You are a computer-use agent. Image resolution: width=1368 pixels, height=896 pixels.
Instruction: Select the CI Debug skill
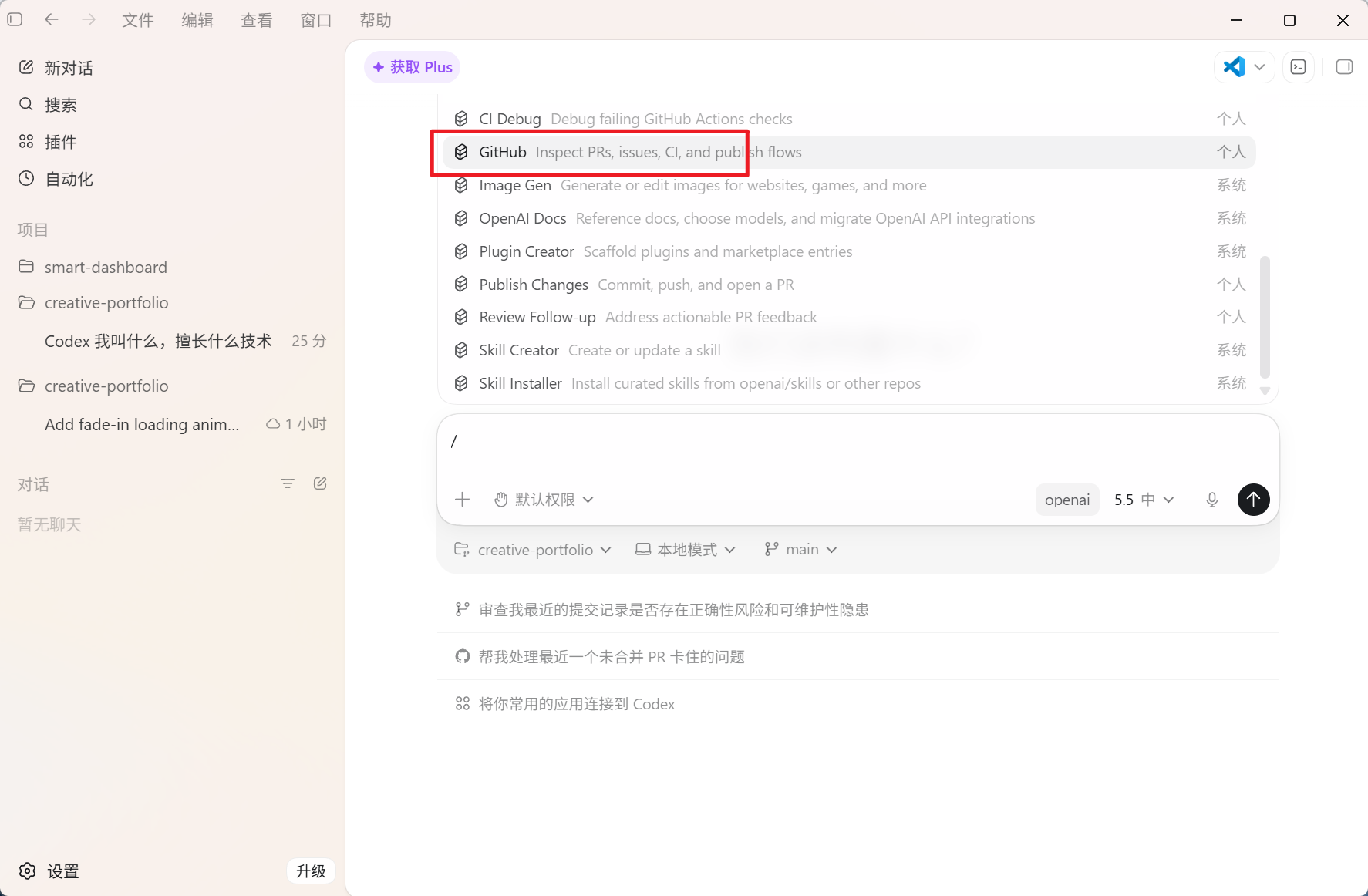(849, 119)
